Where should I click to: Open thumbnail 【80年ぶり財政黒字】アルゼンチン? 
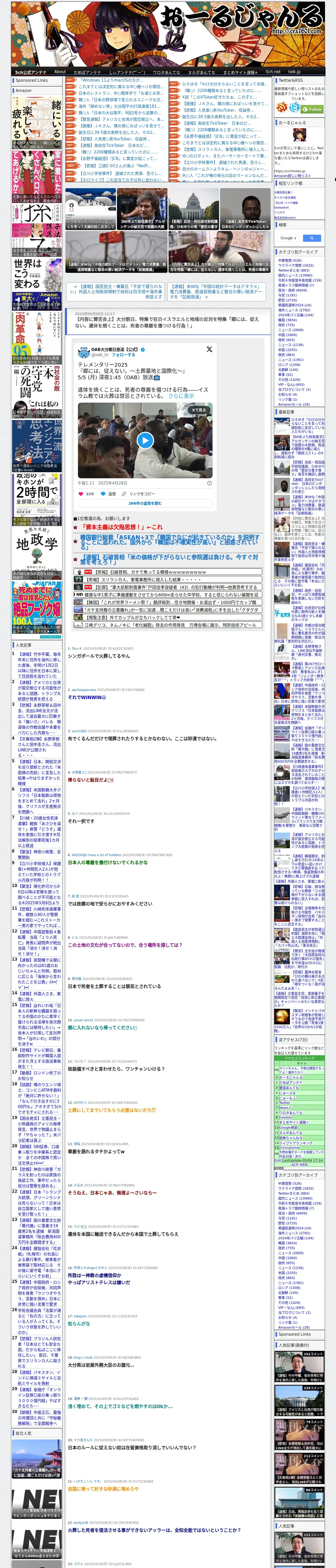click(142, 209)
